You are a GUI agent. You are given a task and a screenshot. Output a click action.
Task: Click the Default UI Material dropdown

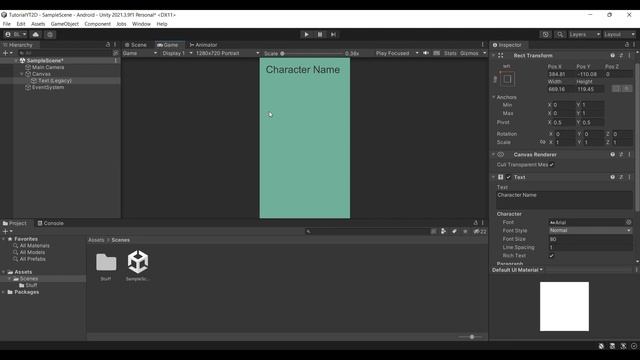click(517, 270)
